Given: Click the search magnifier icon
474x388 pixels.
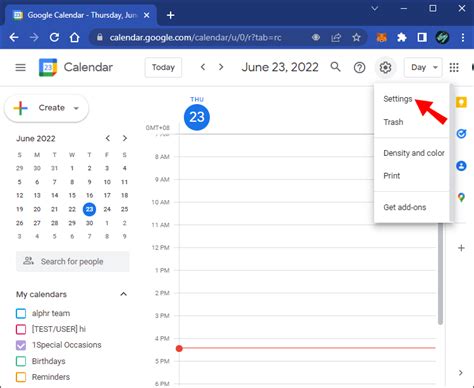Looking at the screenshot, I should pos(335,67).
